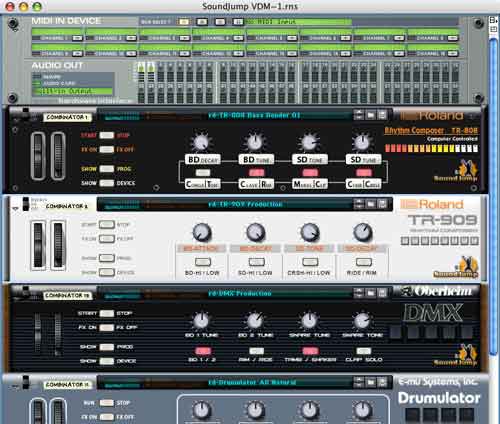Open Channel 1 device dropdown in MIDI In
Image resolution: width=500 pixels, height=424 pixels.
(77, 38)
